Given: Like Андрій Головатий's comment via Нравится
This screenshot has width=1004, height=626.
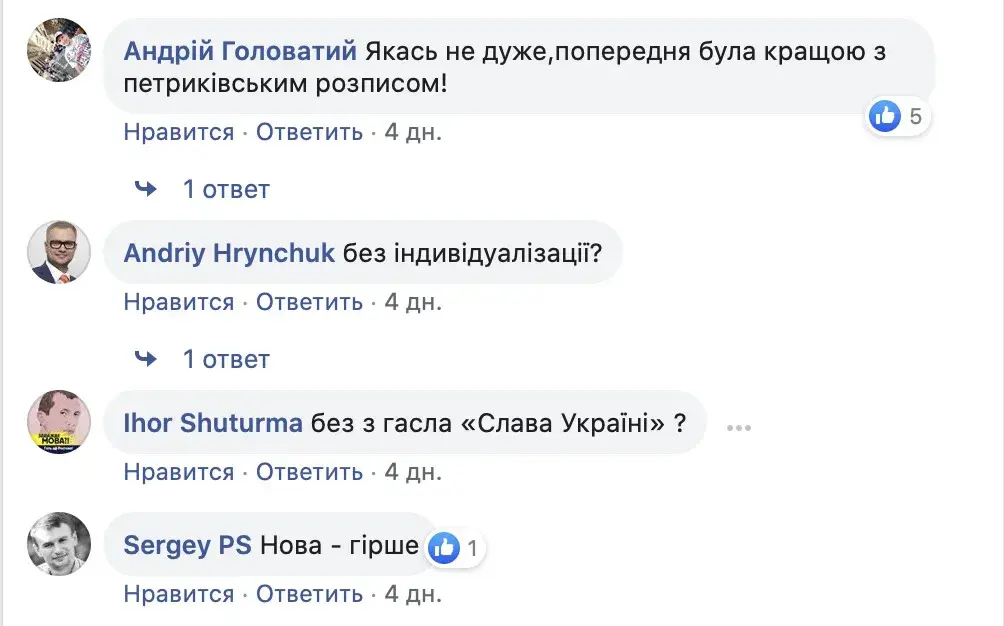Looking at the screenshot, I should [179, 132].
